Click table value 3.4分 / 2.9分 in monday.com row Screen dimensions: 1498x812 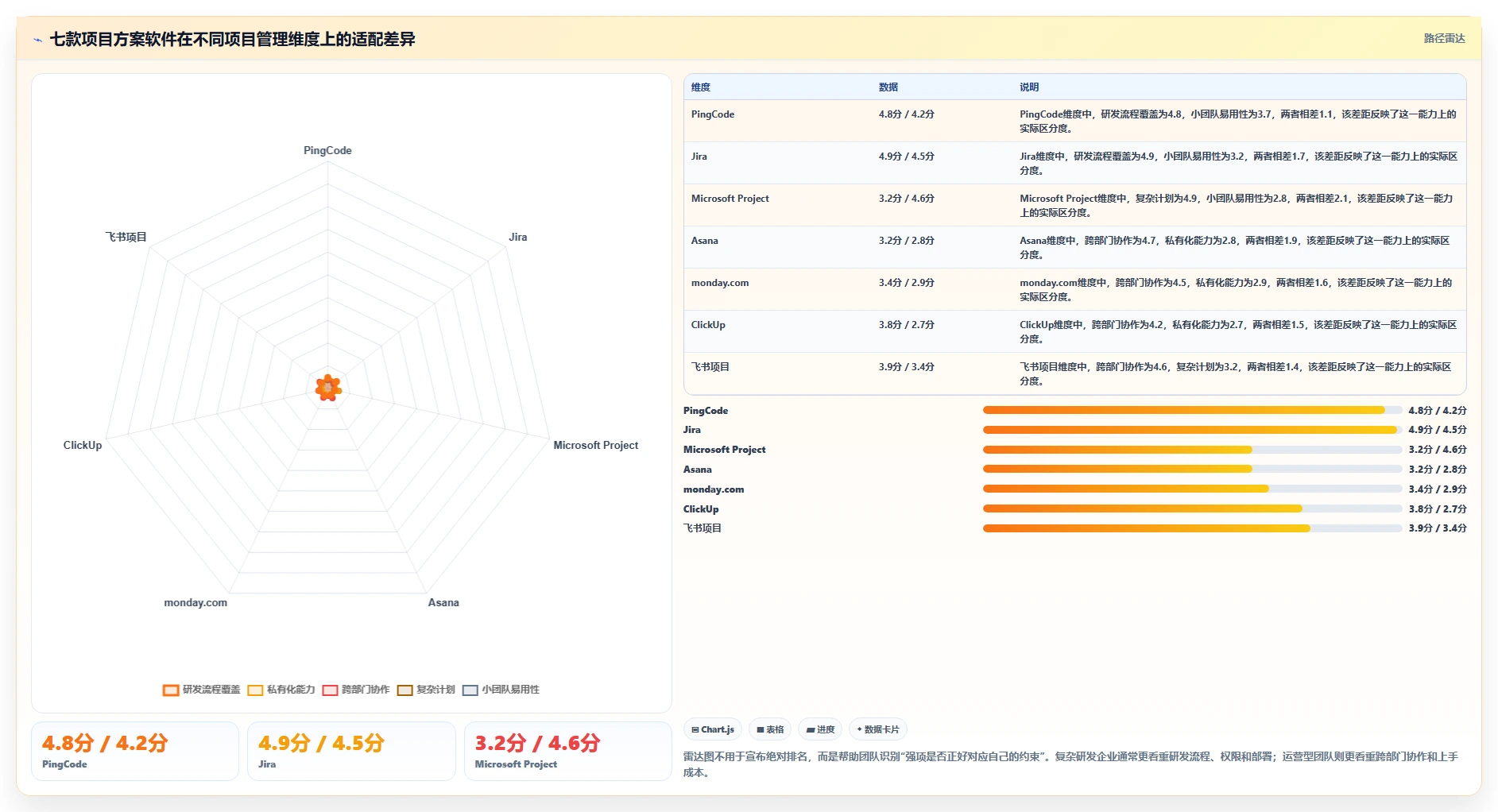point(907,283)
